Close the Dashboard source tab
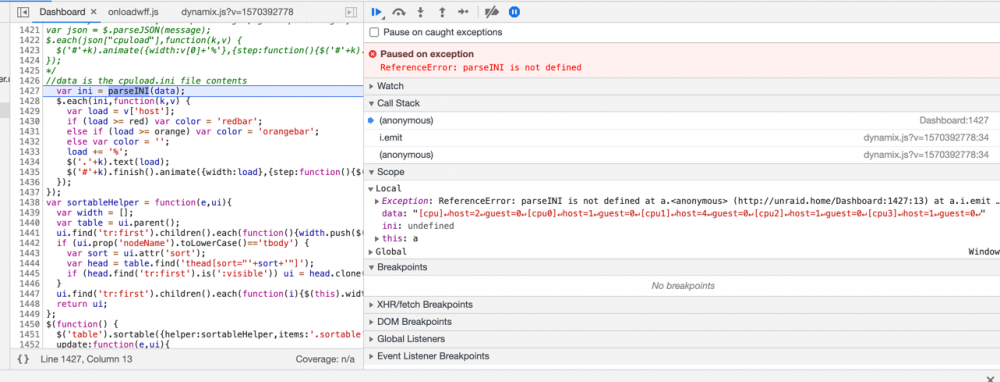Viewport: 1000px width, 382px height. coord(93,12)
